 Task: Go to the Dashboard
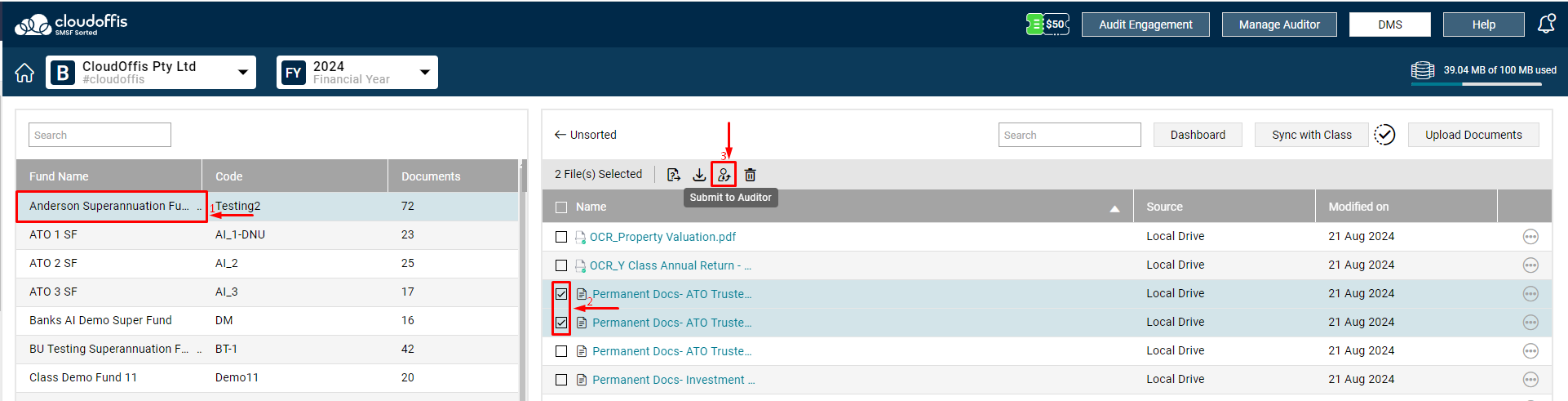[x=1198, y=135]
